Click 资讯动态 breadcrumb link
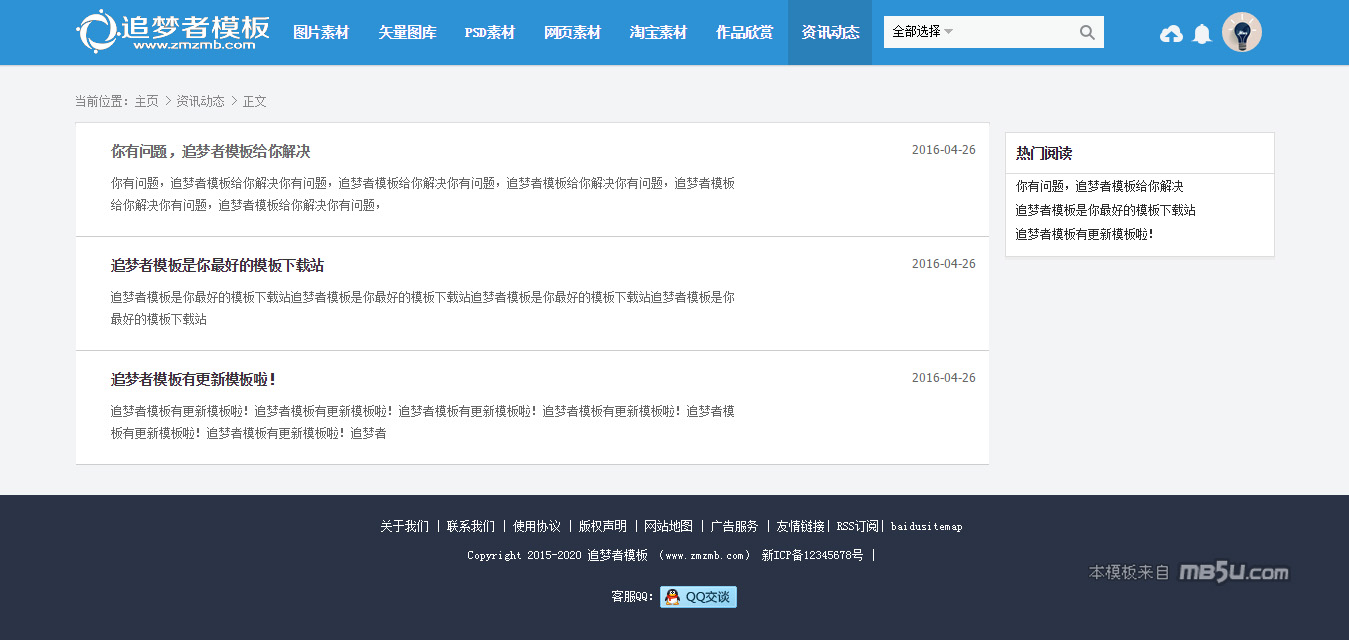 (200, 101)
